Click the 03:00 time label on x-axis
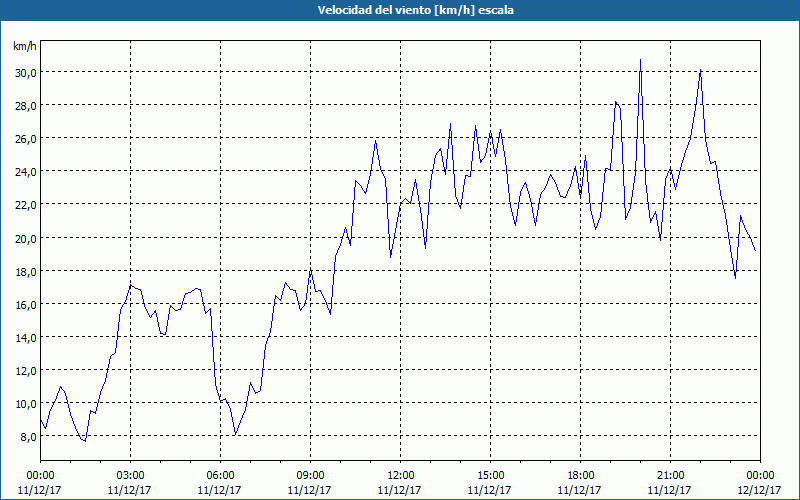The image size is (800, 500). click(131, 476)
